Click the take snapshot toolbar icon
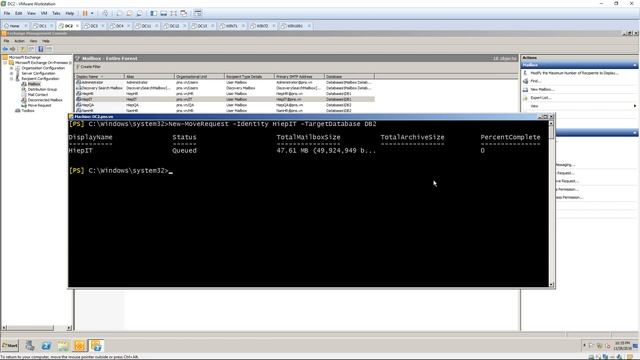The width and height of the screenshot is (640, 360). coord(119,13)
